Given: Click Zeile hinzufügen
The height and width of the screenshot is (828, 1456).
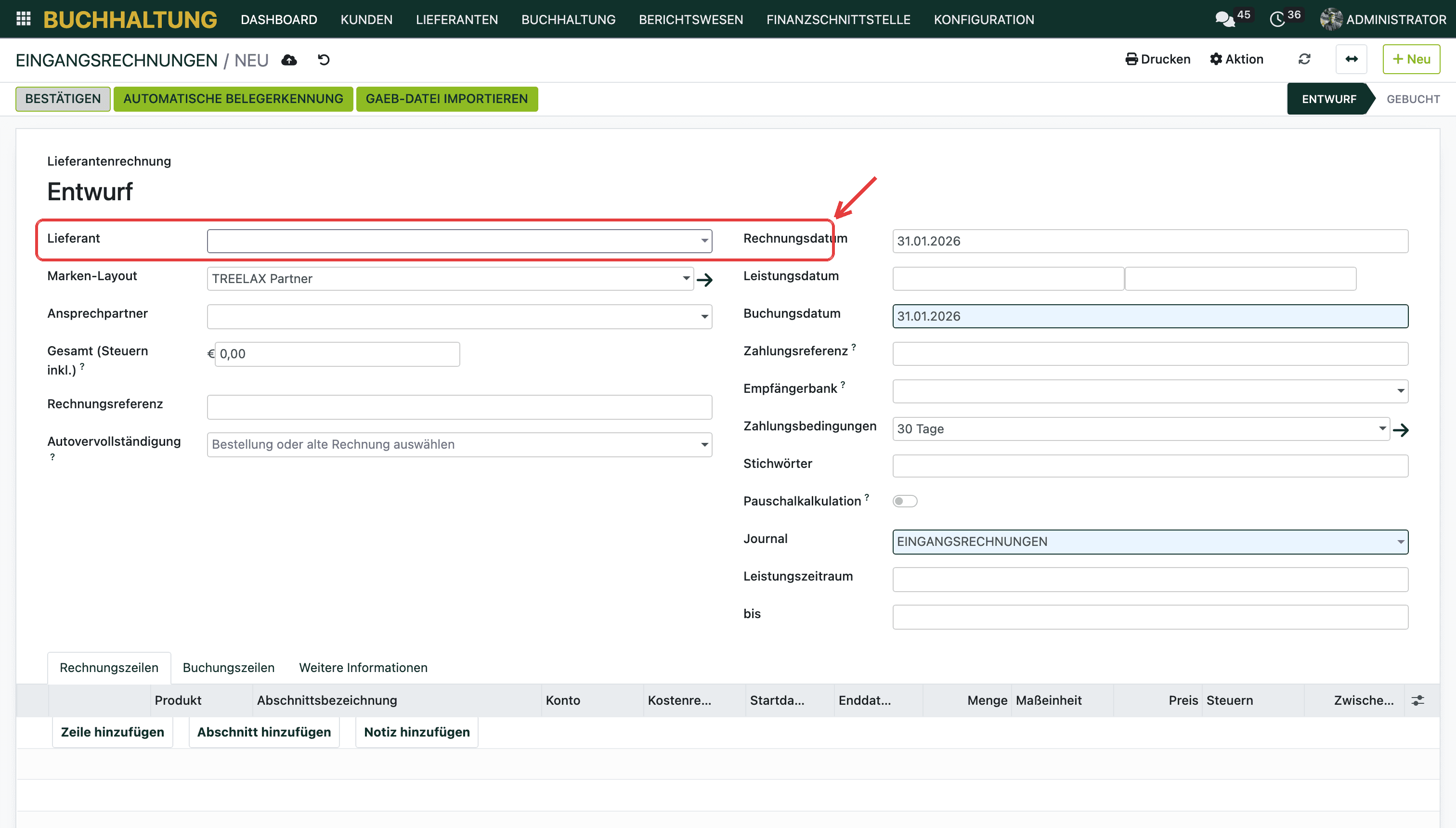Looking at the screenshot, I should (x=113, y=732).
